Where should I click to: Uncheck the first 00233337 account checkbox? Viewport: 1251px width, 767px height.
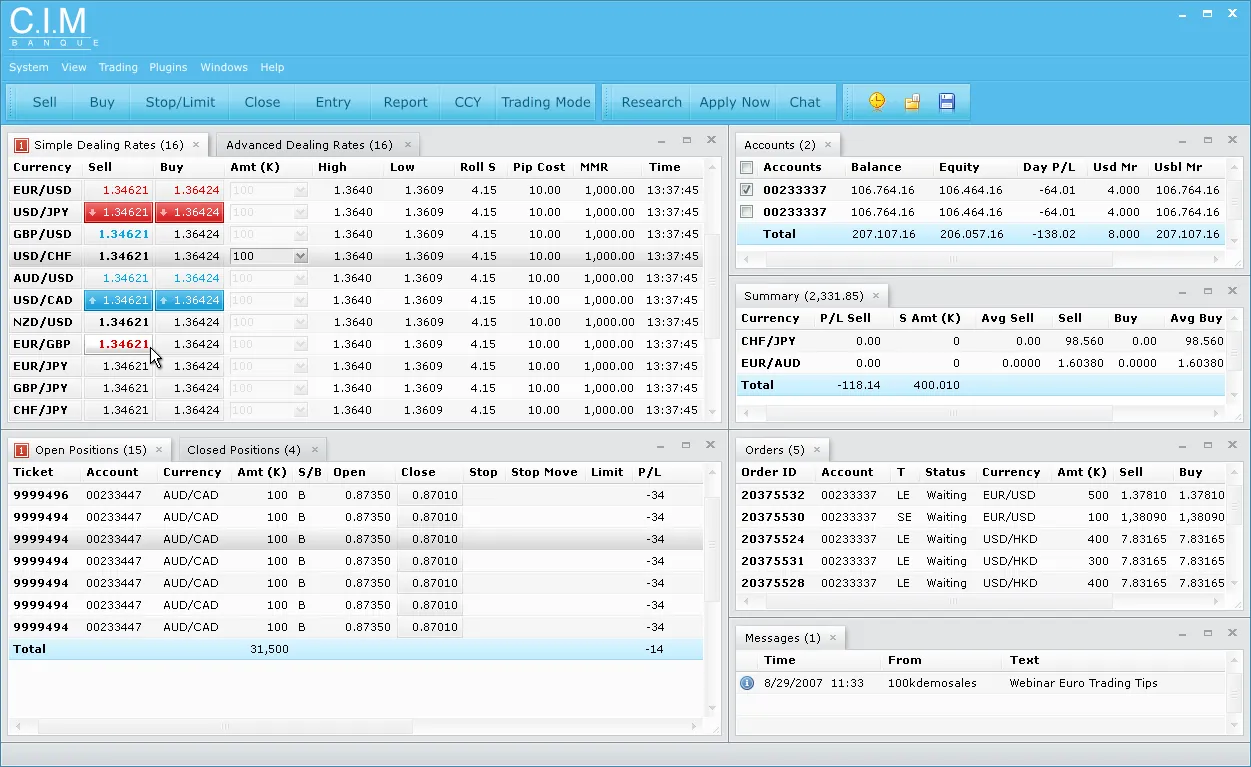[746, 190]
